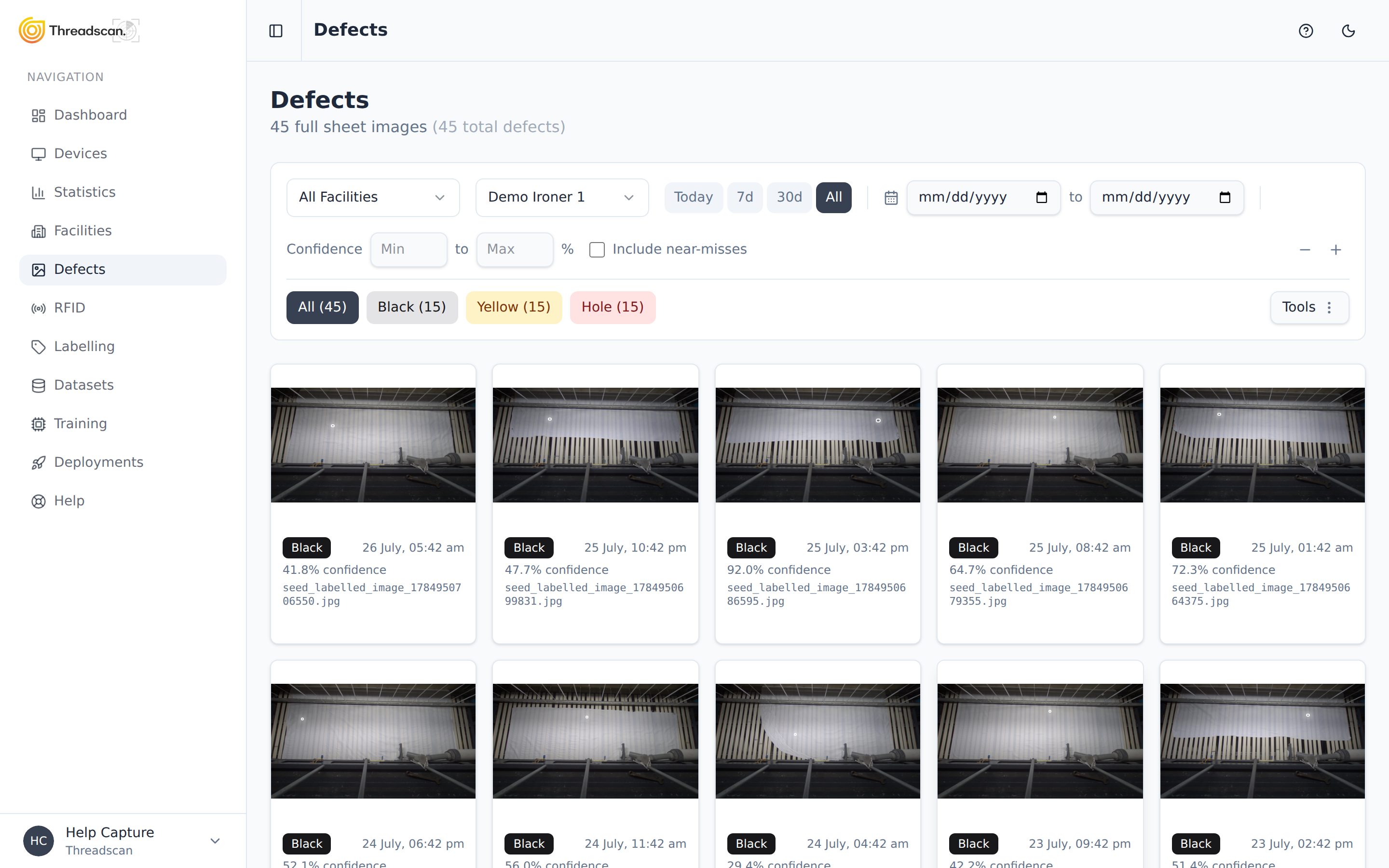Image resolution: width=1389 pixels, height=868 pixels.
Task: Click filename seed_labelled_image_1784950706550.jpg
Action: click(x=372, y=594)
